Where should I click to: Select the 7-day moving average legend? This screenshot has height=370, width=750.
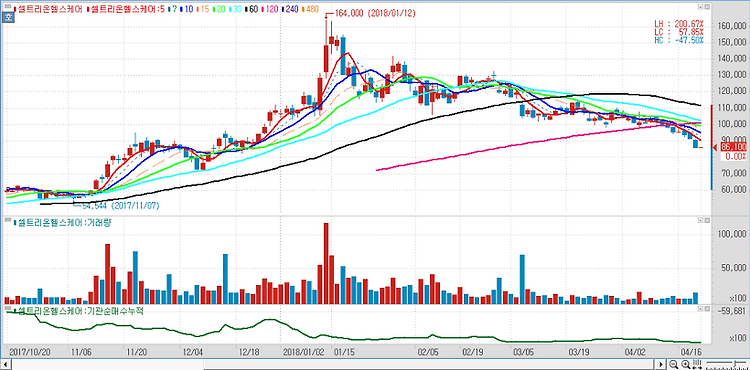(x=173, y=9)
